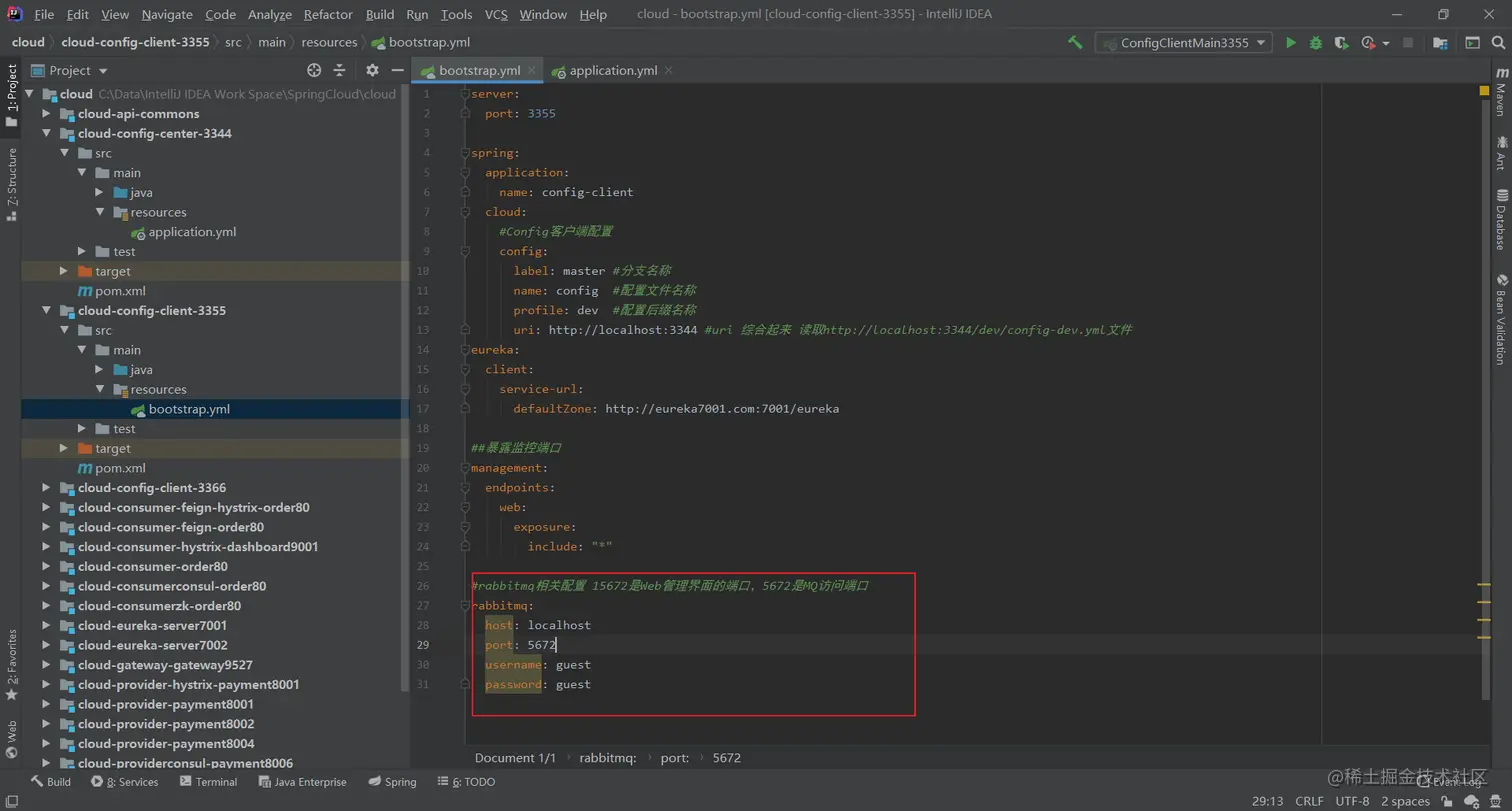Open Project panel settings gear
This screenshot has height=811, width=1512.
click(372, 70)
